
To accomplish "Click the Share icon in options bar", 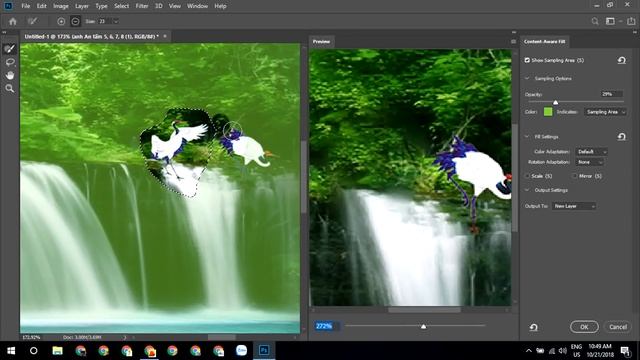I will point(631,21).
